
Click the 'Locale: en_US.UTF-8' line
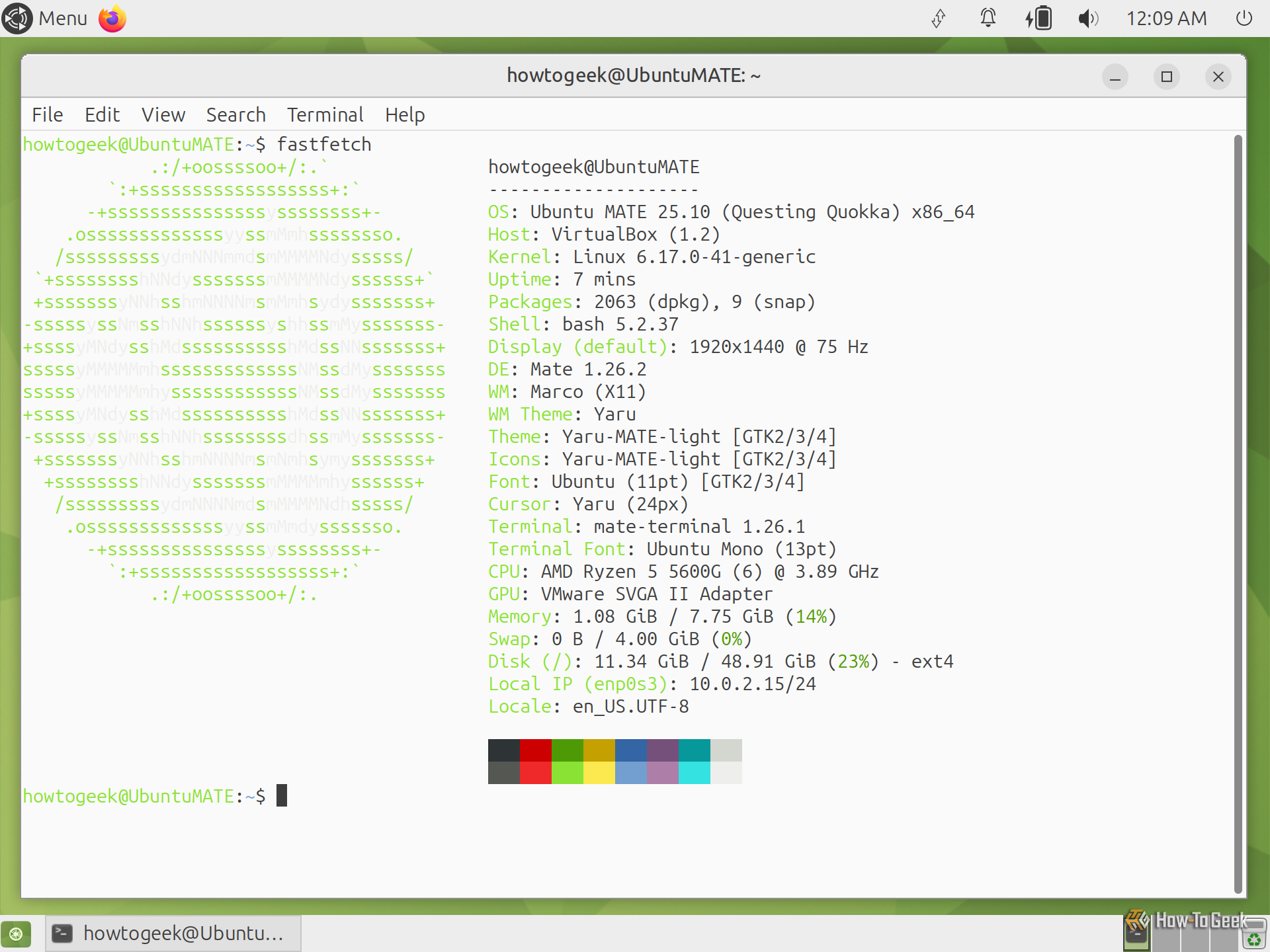click(589, 706)
